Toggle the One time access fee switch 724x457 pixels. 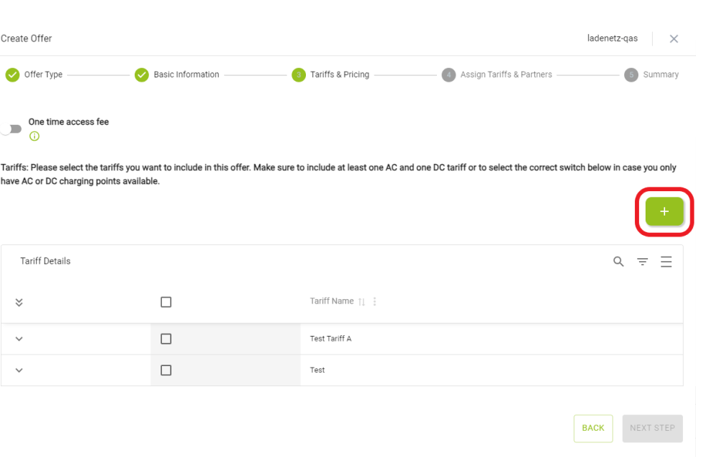[11, 129]
